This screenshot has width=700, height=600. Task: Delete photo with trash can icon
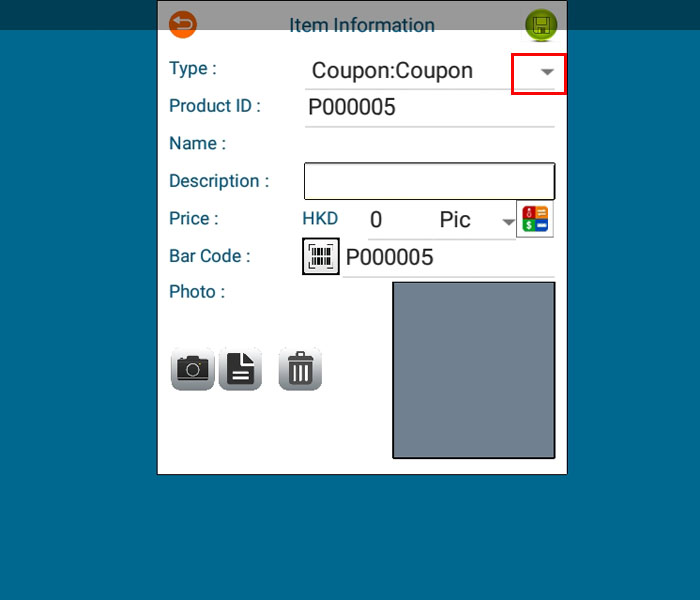[x=300, y=369]
